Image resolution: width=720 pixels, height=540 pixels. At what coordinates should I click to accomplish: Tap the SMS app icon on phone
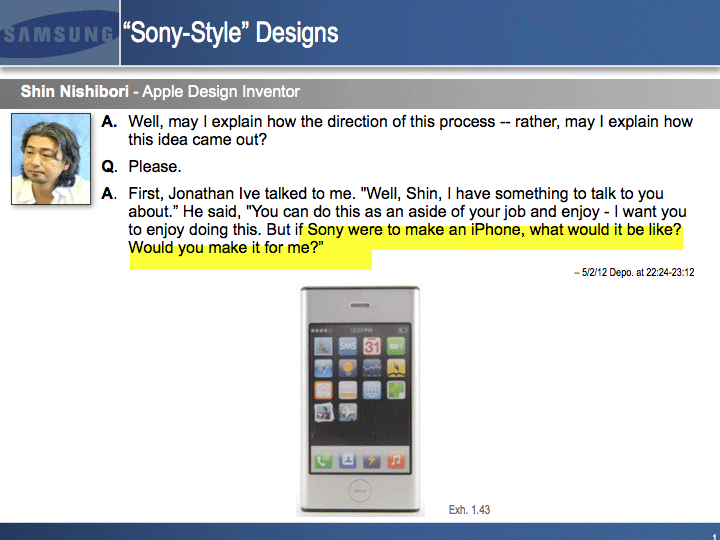click(x=347, y=347)
